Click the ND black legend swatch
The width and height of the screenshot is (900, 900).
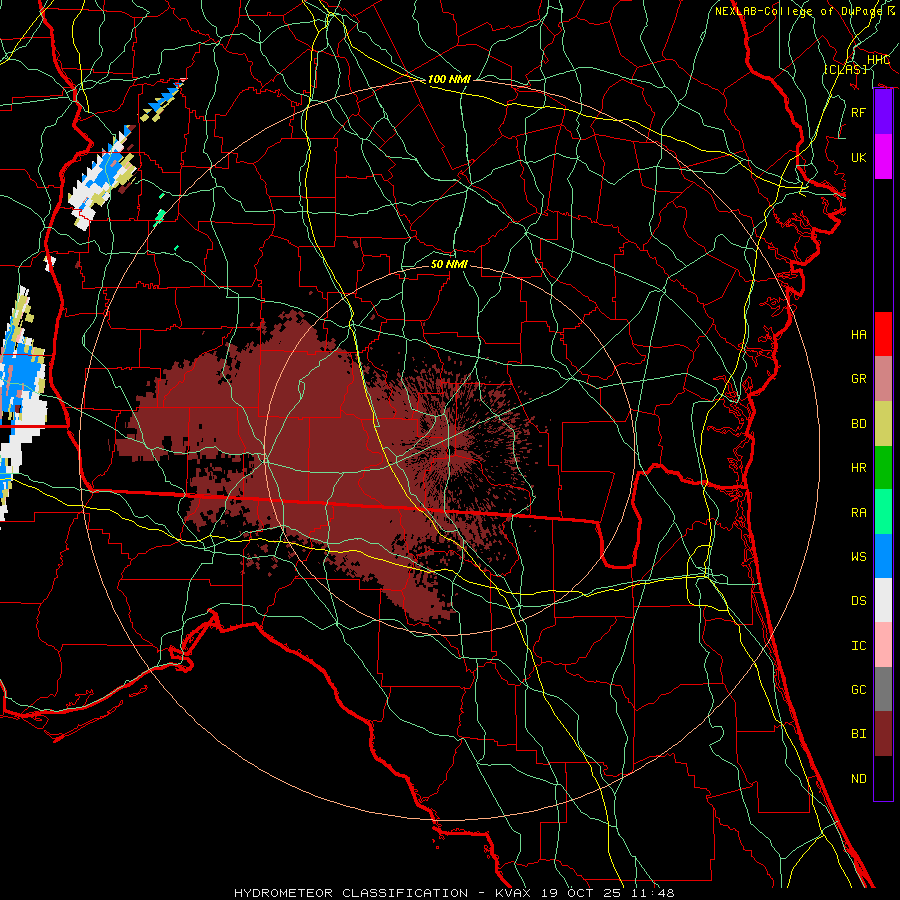coord(883,778)
